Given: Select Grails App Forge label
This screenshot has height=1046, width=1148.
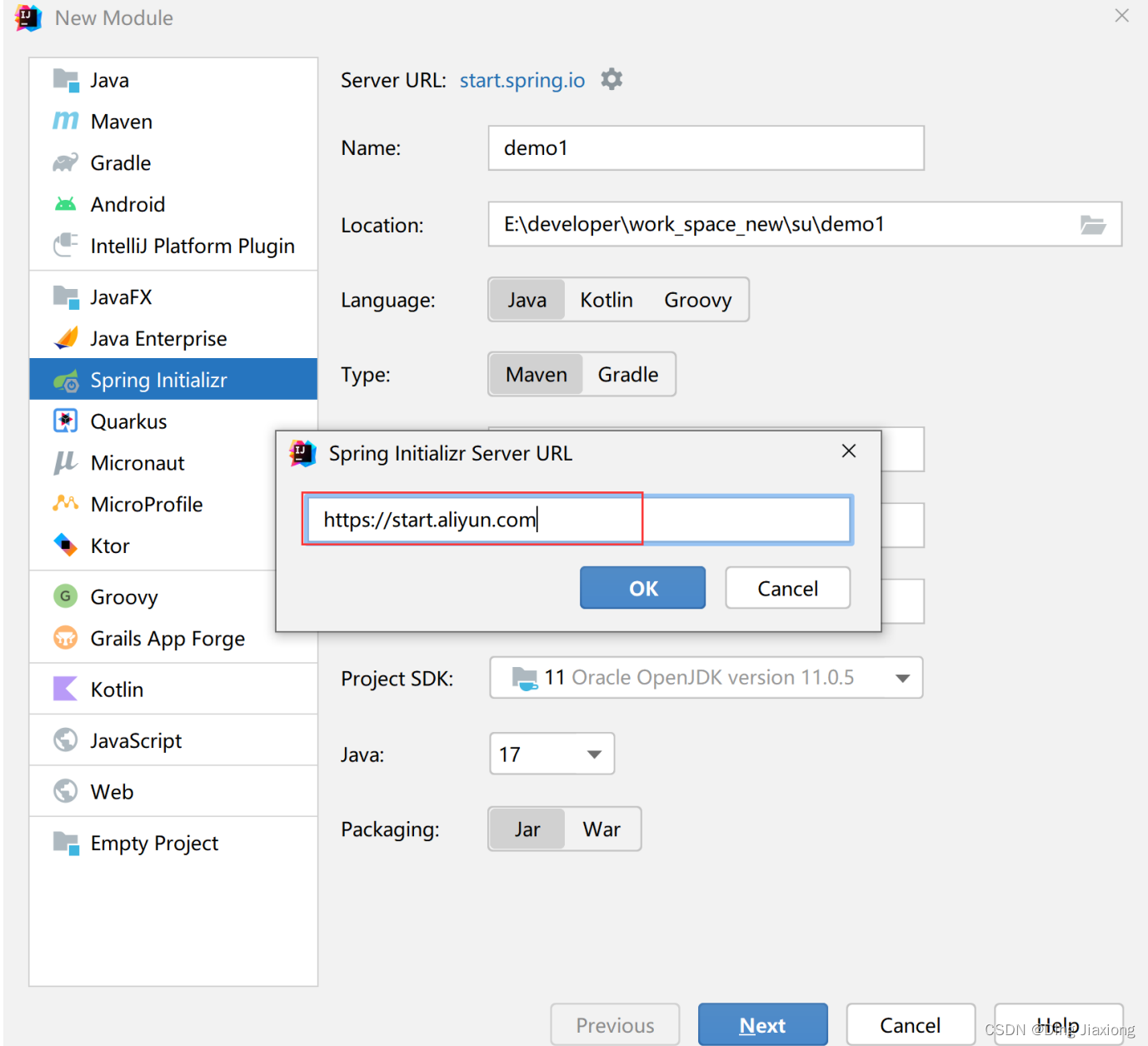Looking at the screenshot, I should click(167, 639).
